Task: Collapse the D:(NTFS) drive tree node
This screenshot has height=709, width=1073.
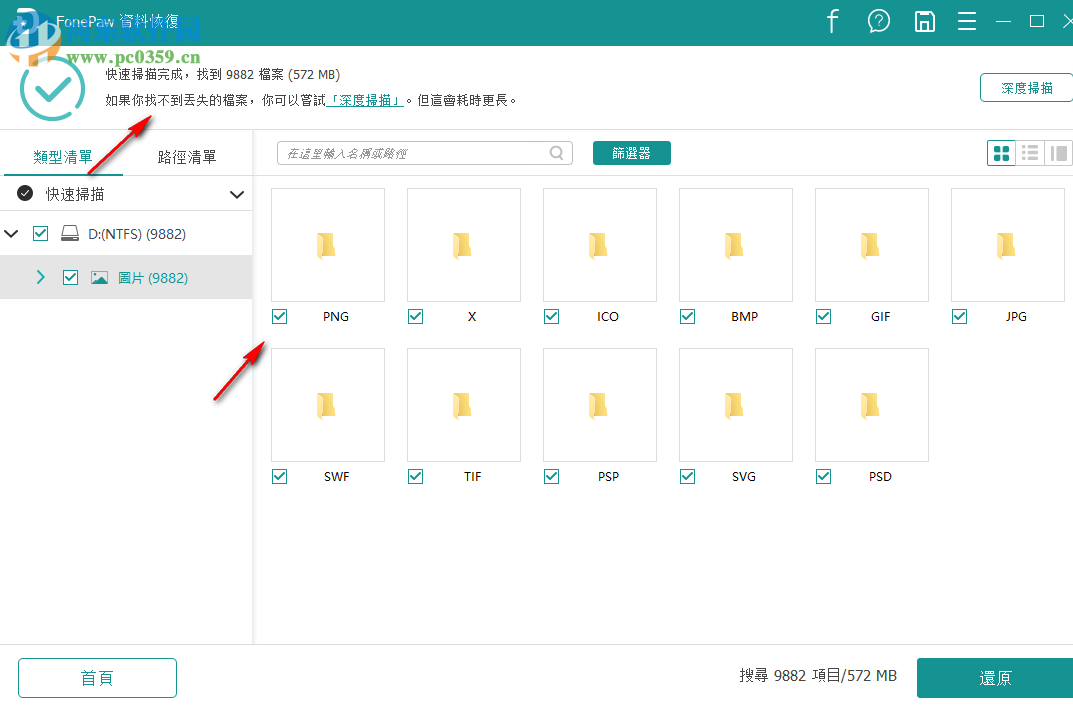Action: pos(11,233)
